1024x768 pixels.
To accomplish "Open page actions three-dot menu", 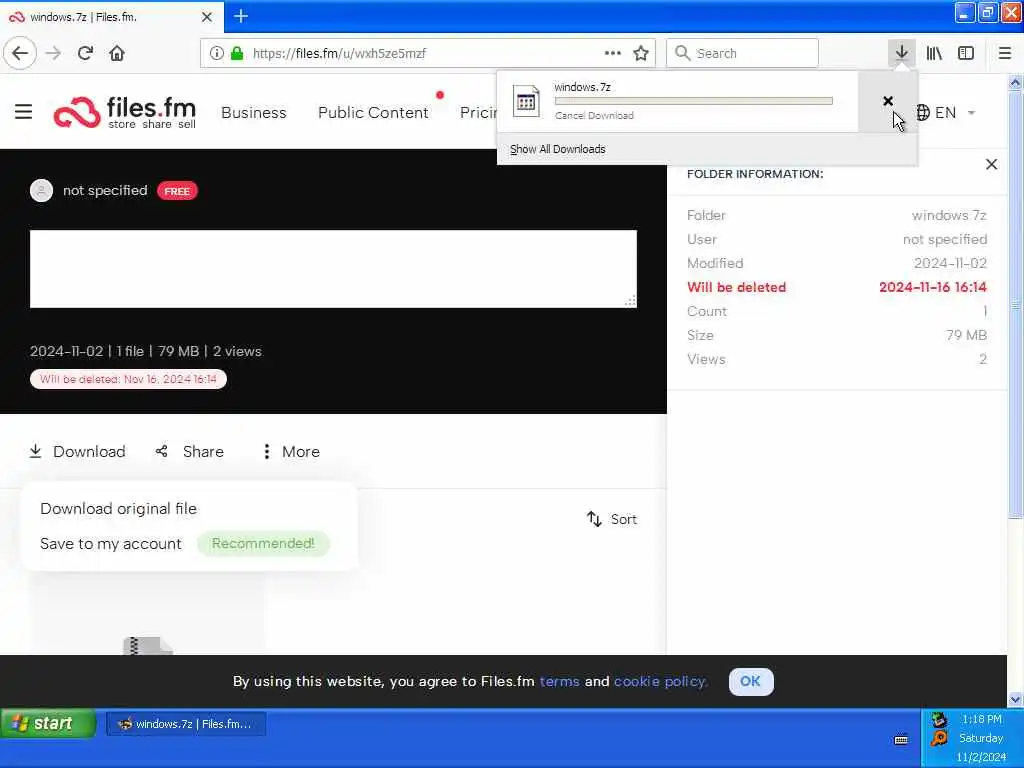I will (x=613, y=53).
